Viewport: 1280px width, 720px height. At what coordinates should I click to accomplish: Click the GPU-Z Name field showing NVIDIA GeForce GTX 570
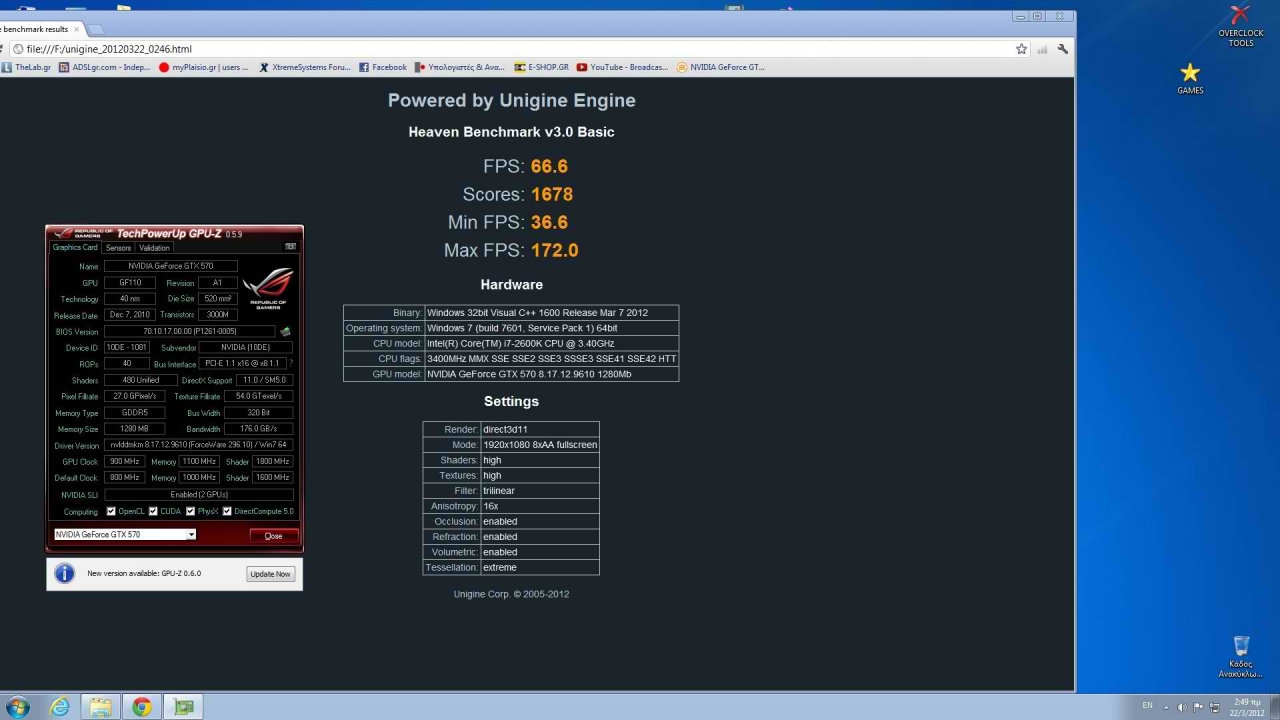(x=171, y=266)
